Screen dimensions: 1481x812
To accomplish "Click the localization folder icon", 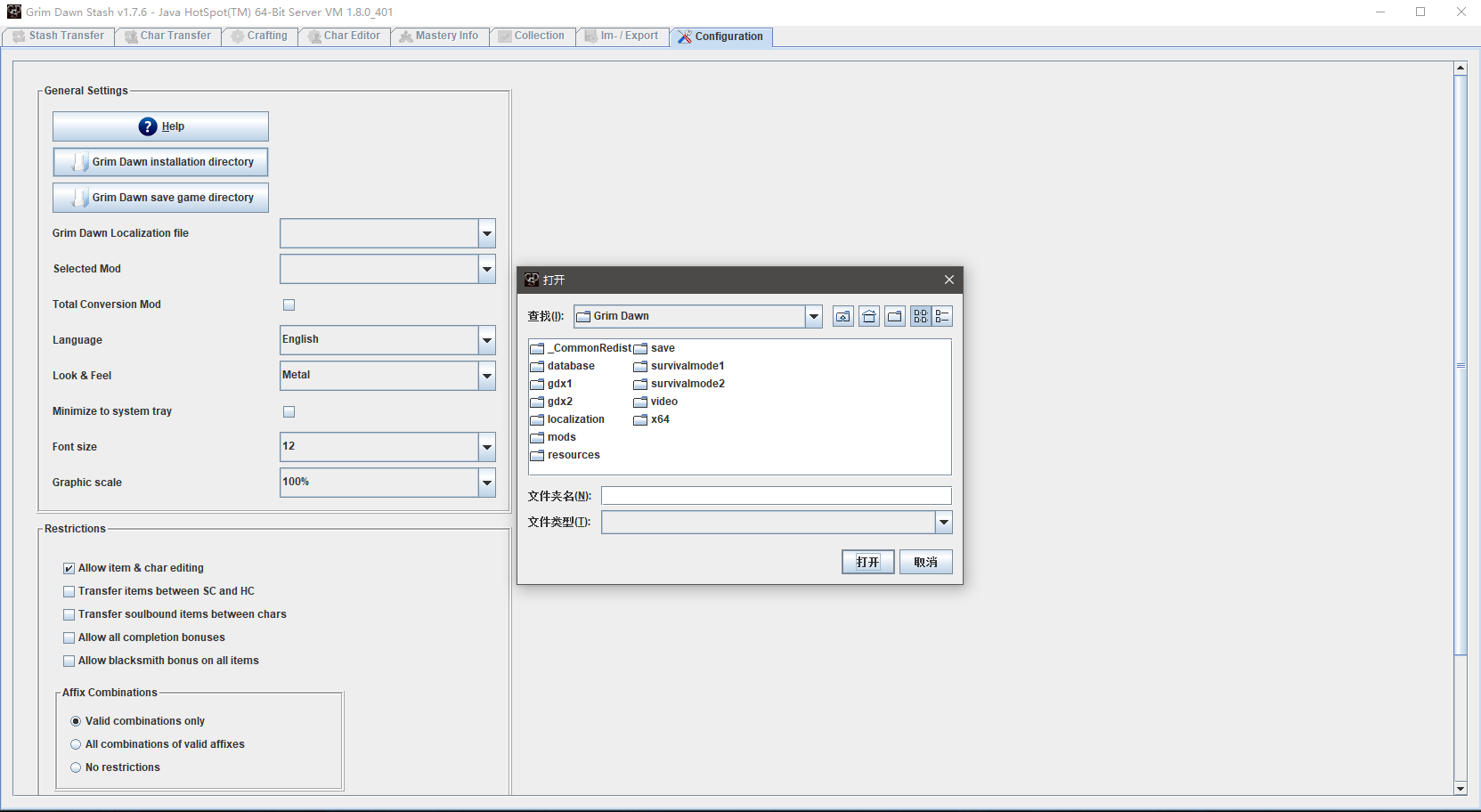I will (x=537, y=420).
